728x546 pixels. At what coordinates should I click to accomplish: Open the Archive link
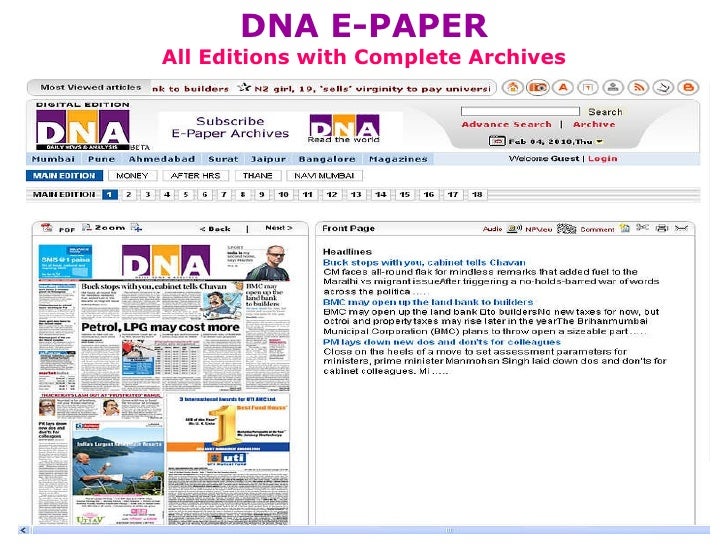[594, 124]
